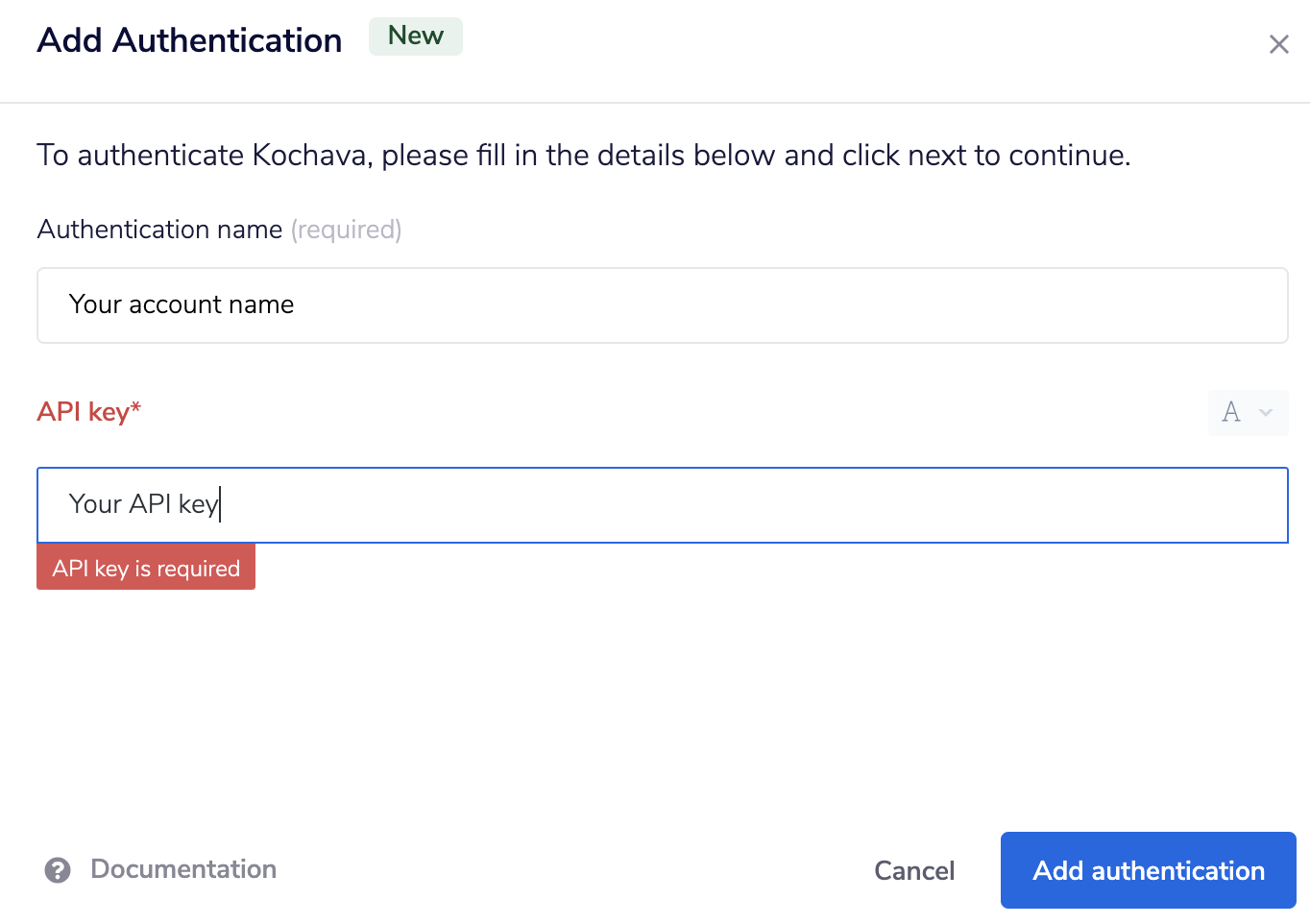This screenshot has width=1310, height=924.
Task: Click the A letter icon near API key field
Action: tap(1232, 412)
